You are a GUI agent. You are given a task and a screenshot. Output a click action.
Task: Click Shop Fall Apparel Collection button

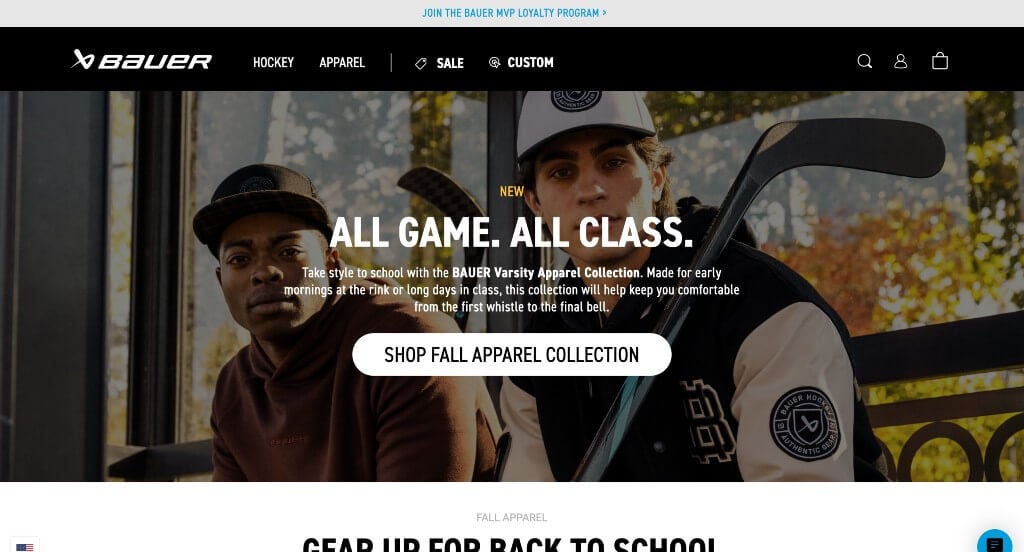pos(511,355)
